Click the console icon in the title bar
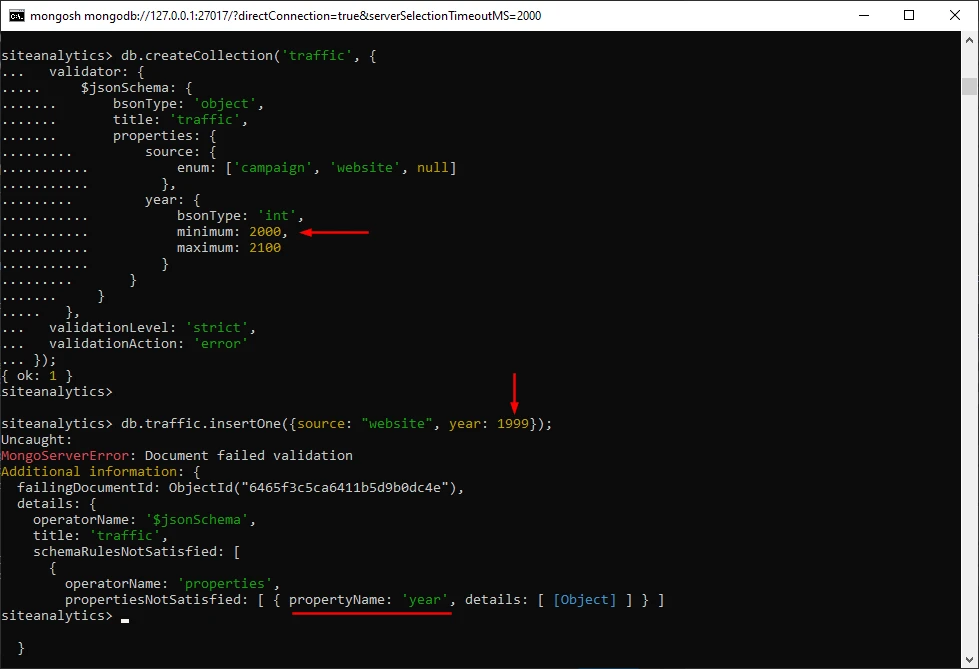The width and height of the screenshot is (979, 669). (17, 16)
